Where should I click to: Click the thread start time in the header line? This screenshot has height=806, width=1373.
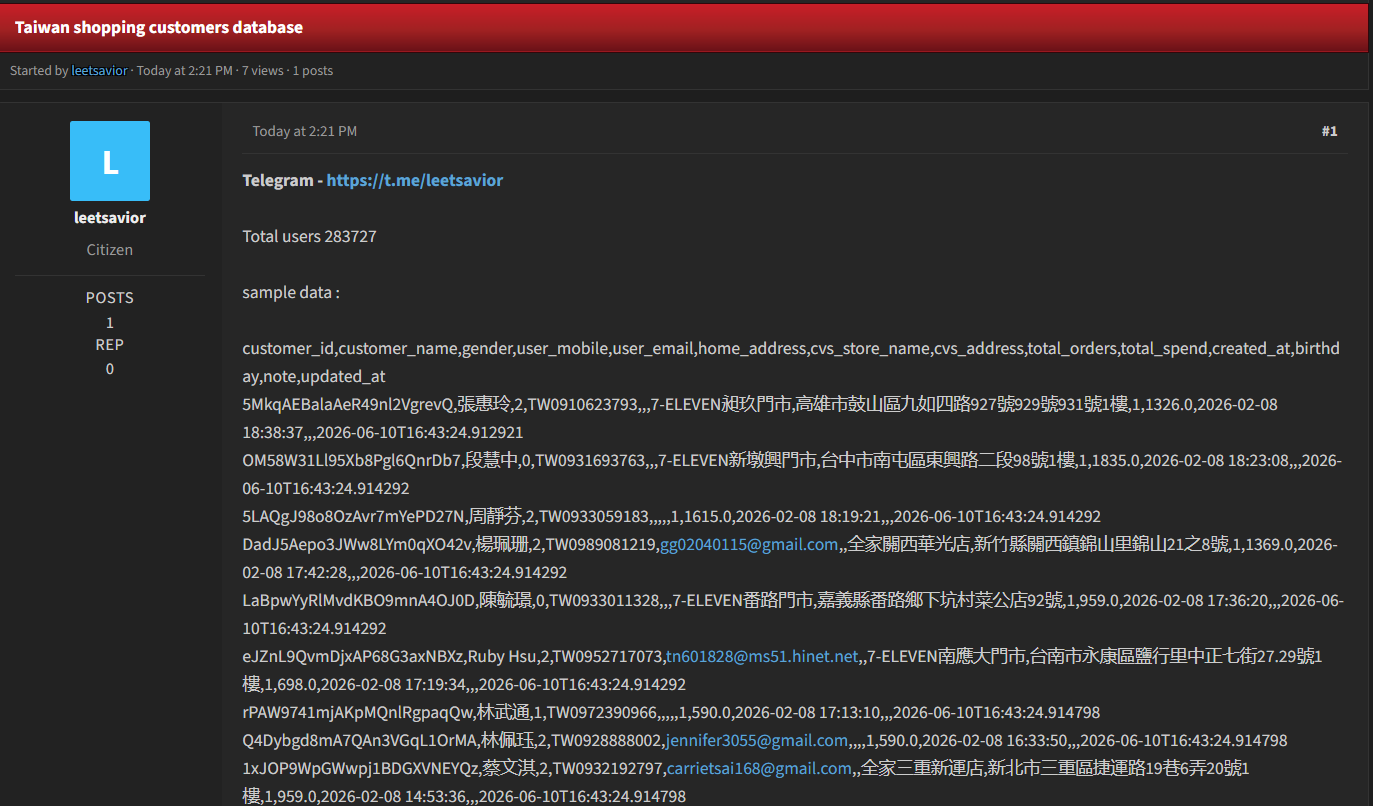(185, 71)
